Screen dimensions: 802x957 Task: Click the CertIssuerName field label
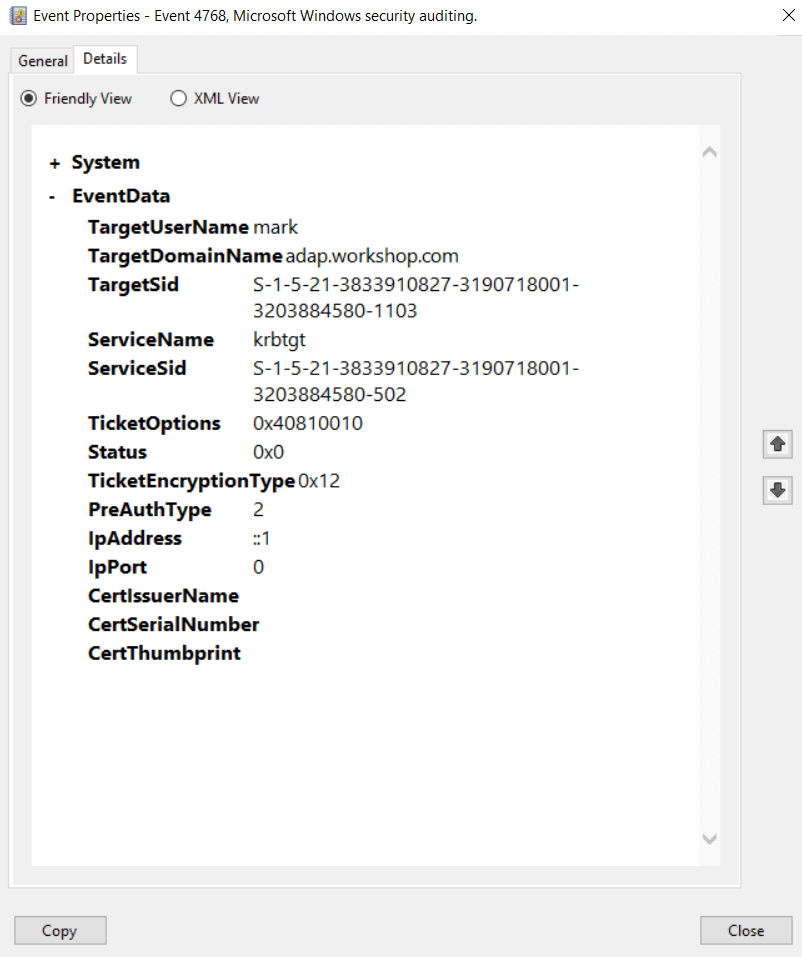(163, 596)
